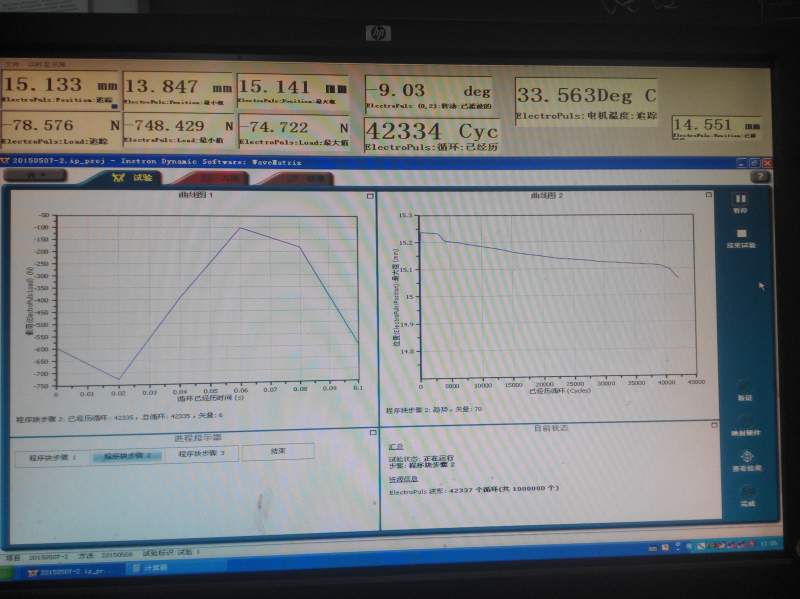This screenshot has height=599, width=800.
Task: Select program block step 1
Action: [x=53, y=458]
